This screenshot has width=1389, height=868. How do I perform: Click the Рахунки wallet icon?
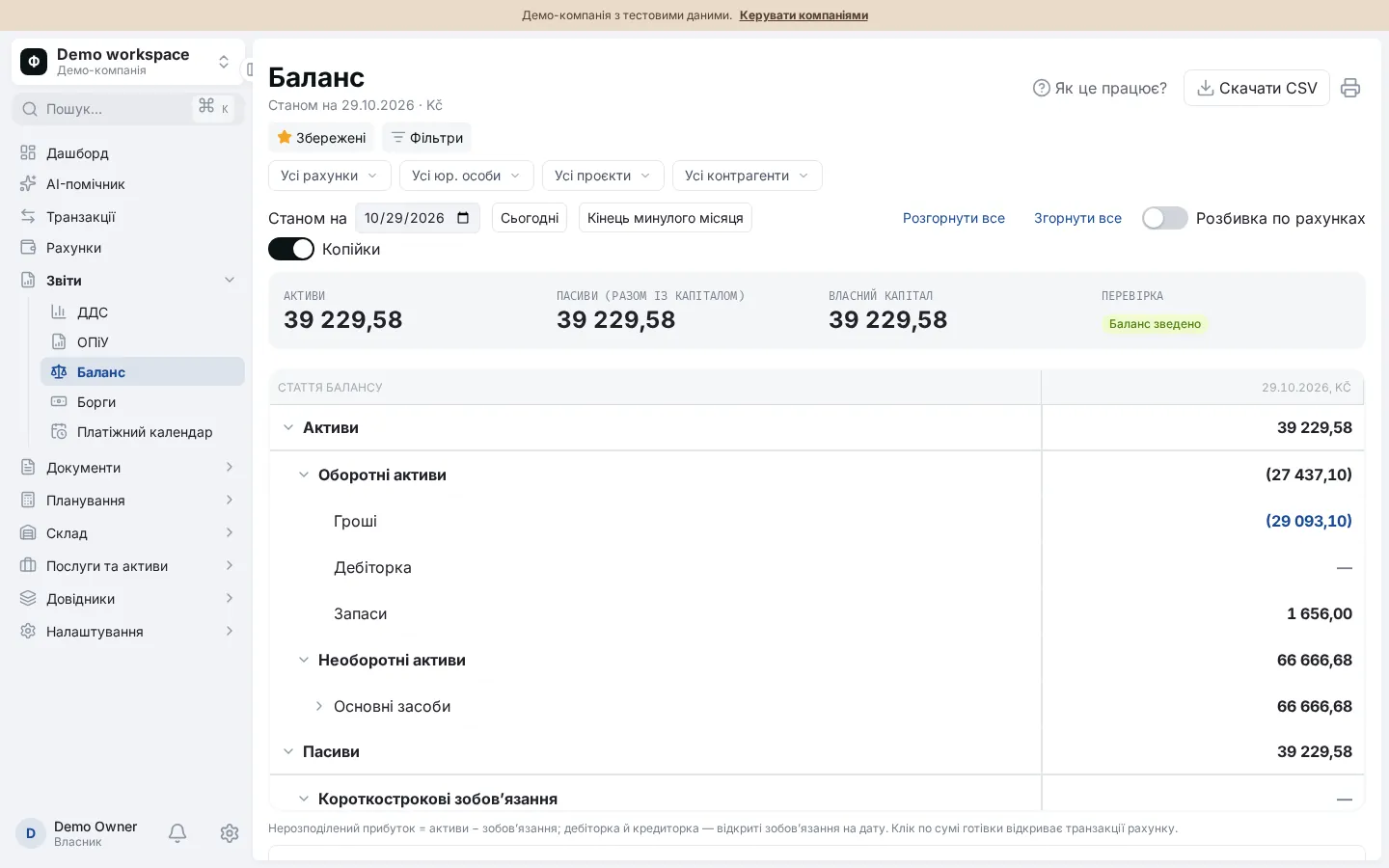[28, 248]
